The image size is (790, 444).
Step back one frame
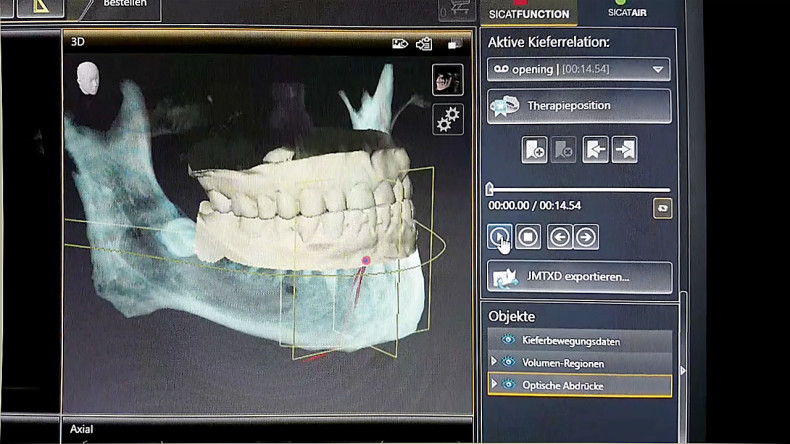(x=560, y=237)
